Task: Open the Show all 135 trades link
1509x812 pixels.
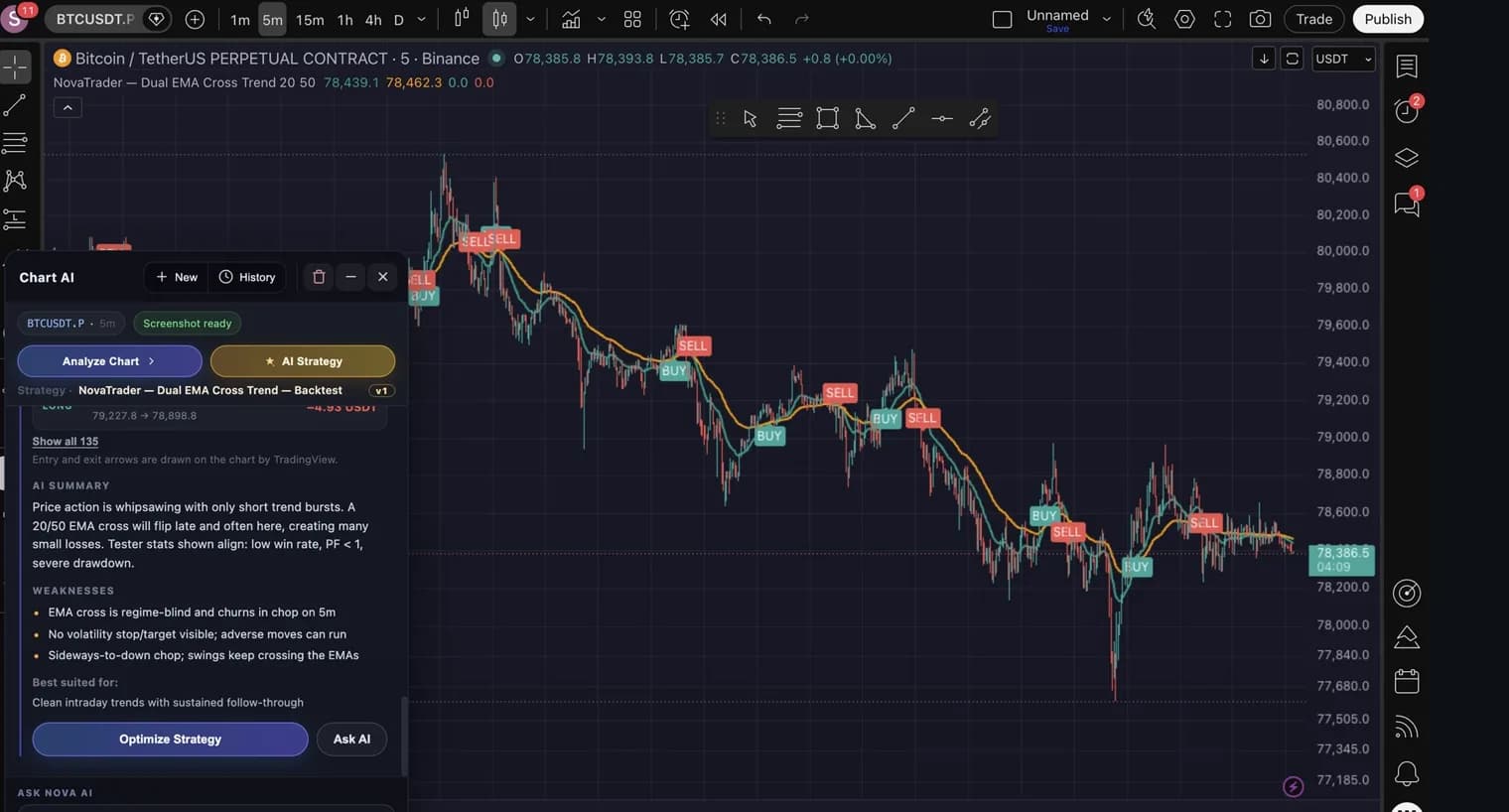Action: (66, 441)
